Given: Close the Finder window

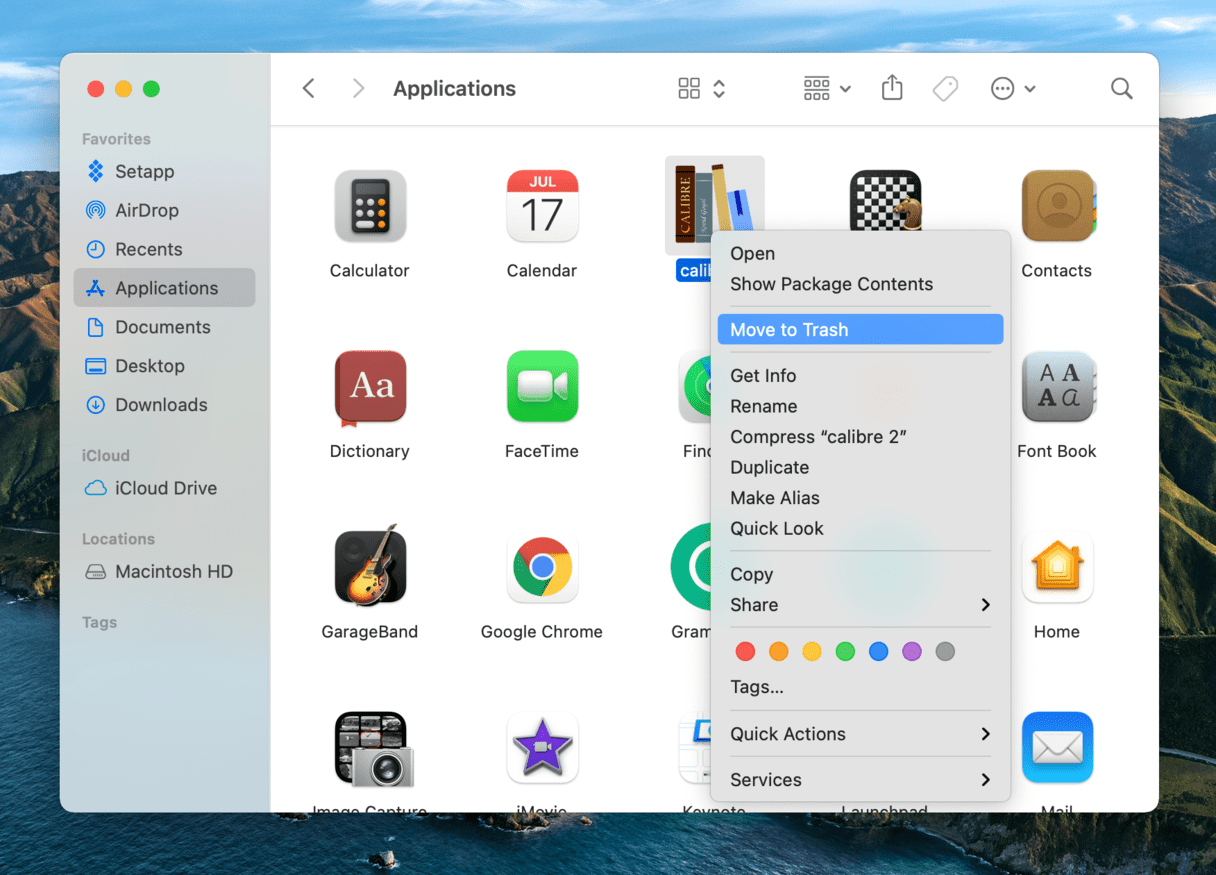Looking at the screenshot, I should coord(96,89).
